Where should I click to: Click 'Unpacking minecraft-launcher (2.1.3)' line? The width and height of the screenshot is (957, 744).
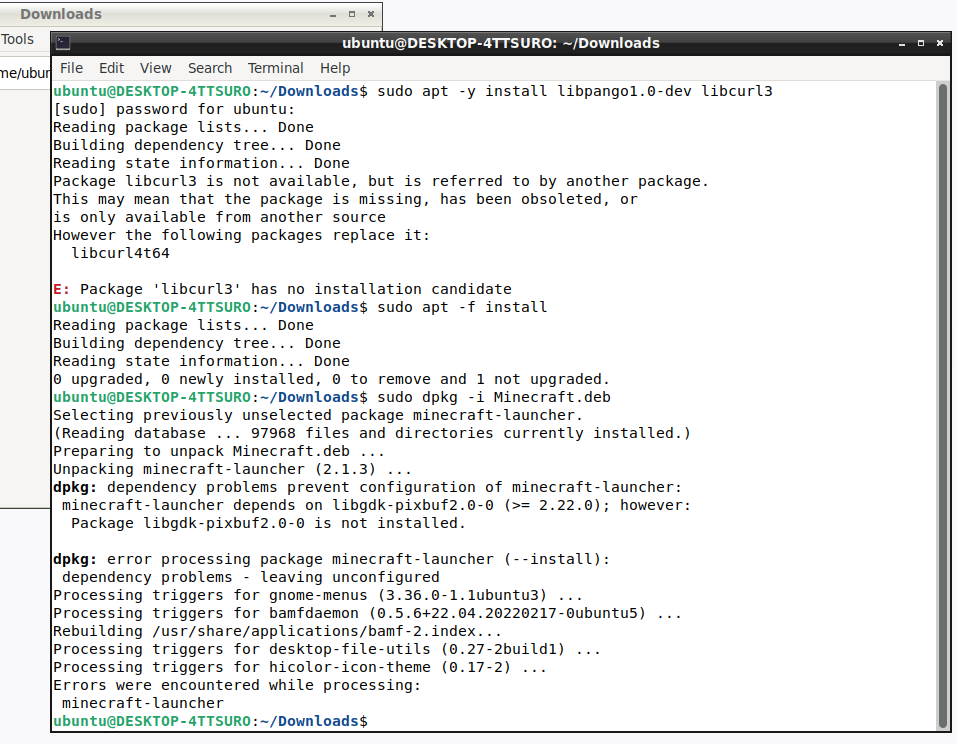click(233, 469)
